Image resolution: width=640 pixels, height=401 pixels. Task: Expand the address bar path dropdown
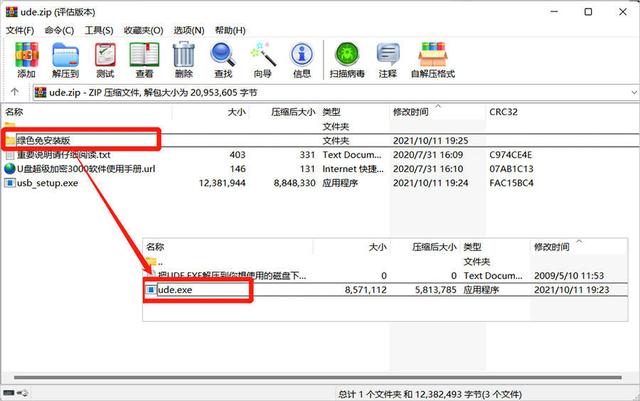(x=634, y=93)
